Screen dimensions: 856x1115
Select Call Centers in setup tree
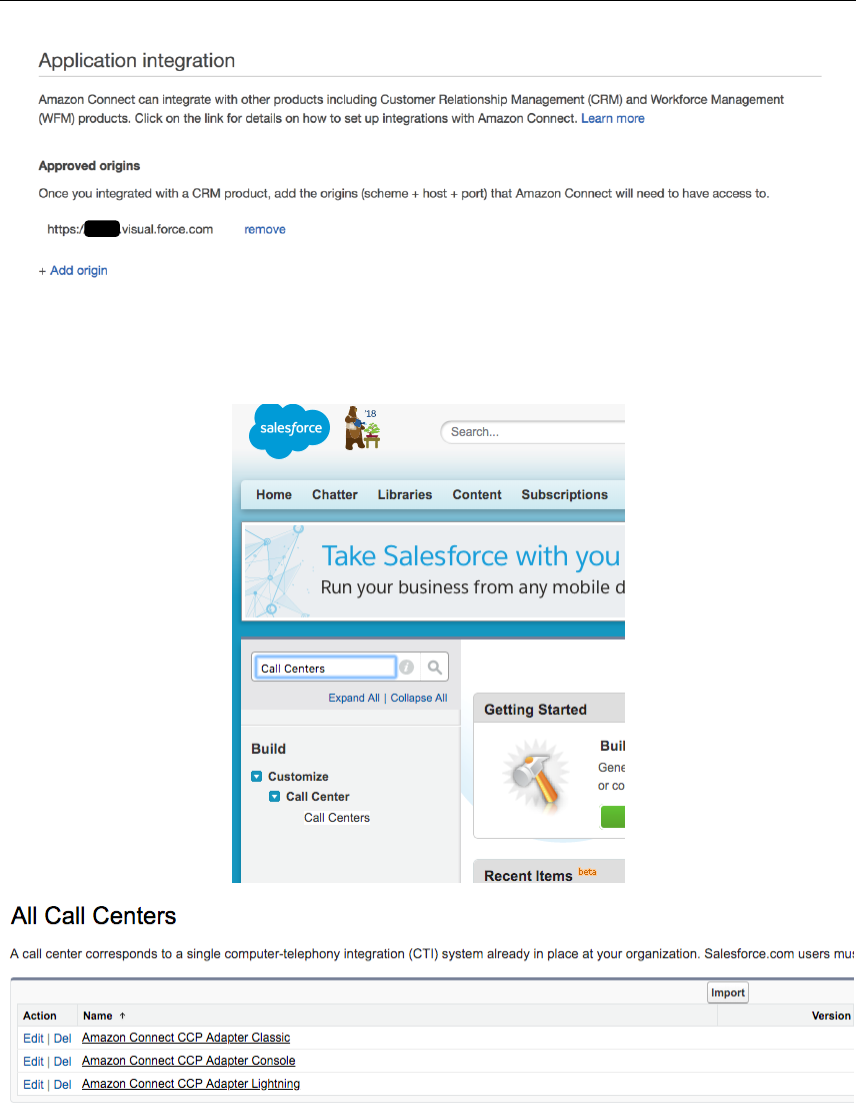[337, 818]
